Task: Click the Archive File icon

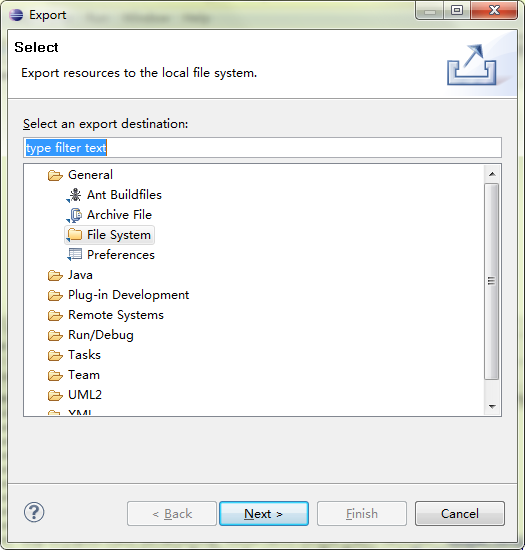Action: 75,215
